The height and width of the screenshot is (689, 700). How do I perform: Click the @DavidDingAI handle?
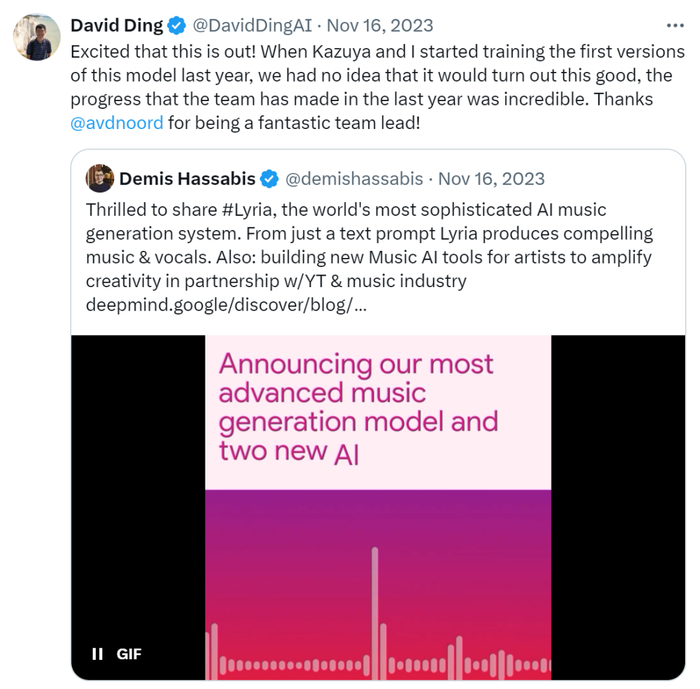(x=244, y=25)
